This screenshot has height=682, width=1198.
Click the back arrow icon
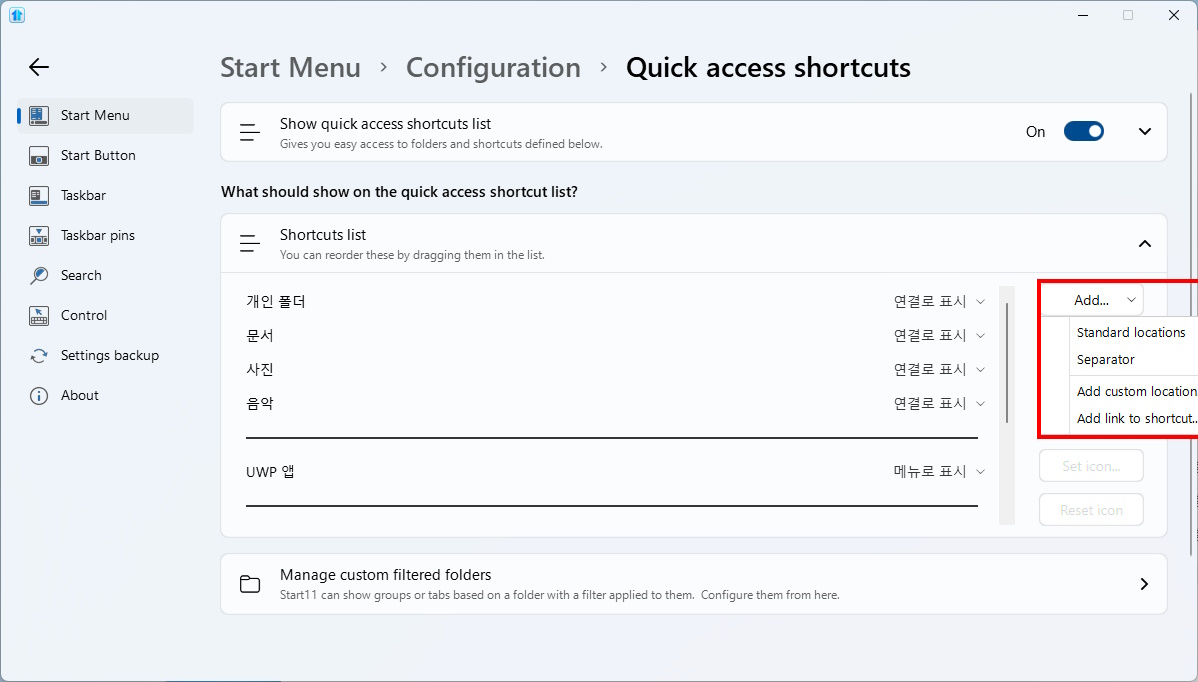pos(38,67)
